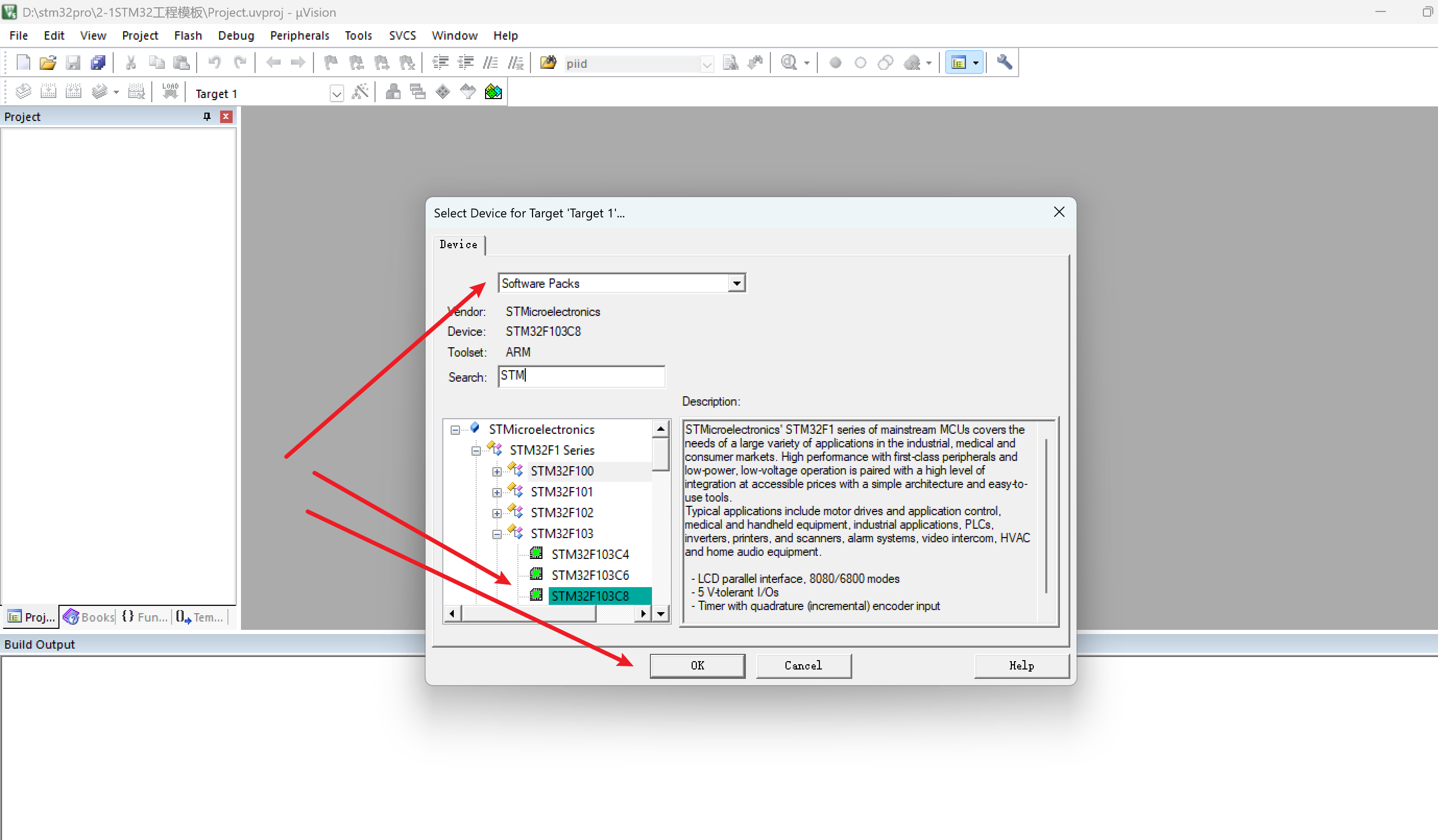The image size is (1438, 840).
Task: Open the Flash menu
Action: tap(188, 35)
